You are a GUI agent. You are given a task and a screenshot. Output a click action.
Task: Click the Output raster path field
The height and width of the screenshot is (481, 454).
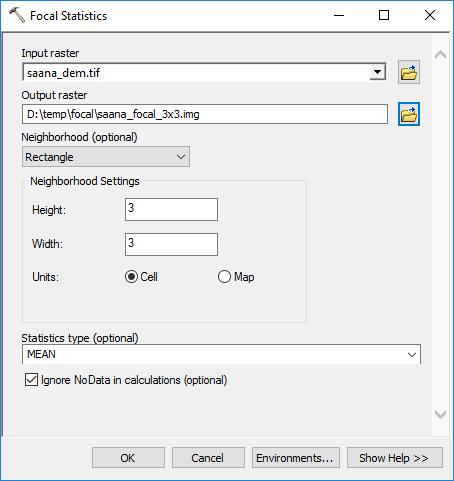[x=205, y=114]
